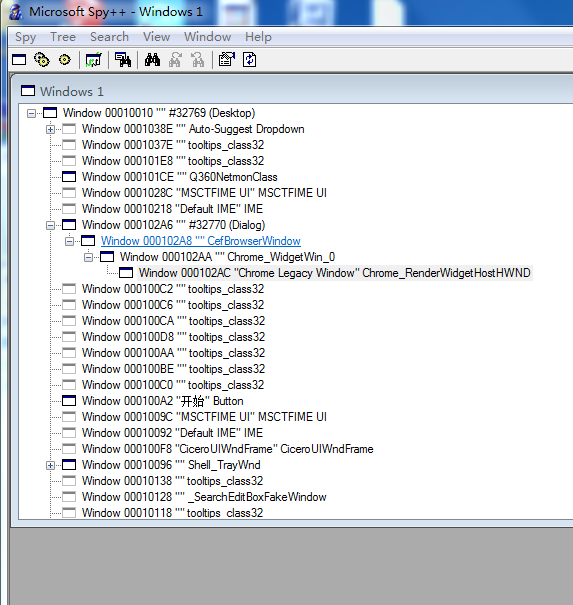Open Properties toolbar icon
Viewport: 573px width, 605px height.
(x=226, y=60)
